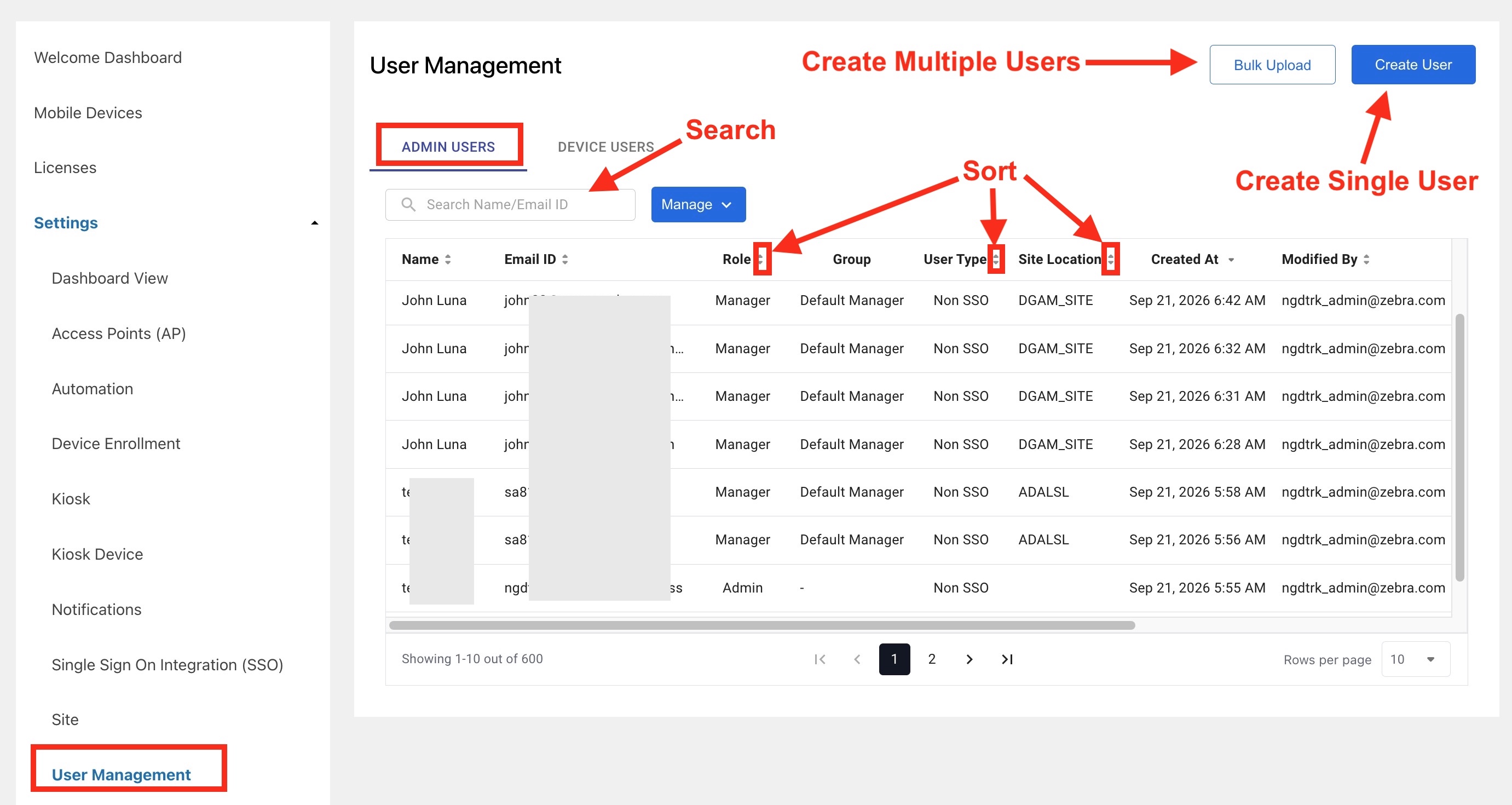Viewport: 1512px width, 805px height.
Task: Click the Sep 21, 2026 6:42 AM cell
Action: tap(1197, 301)
